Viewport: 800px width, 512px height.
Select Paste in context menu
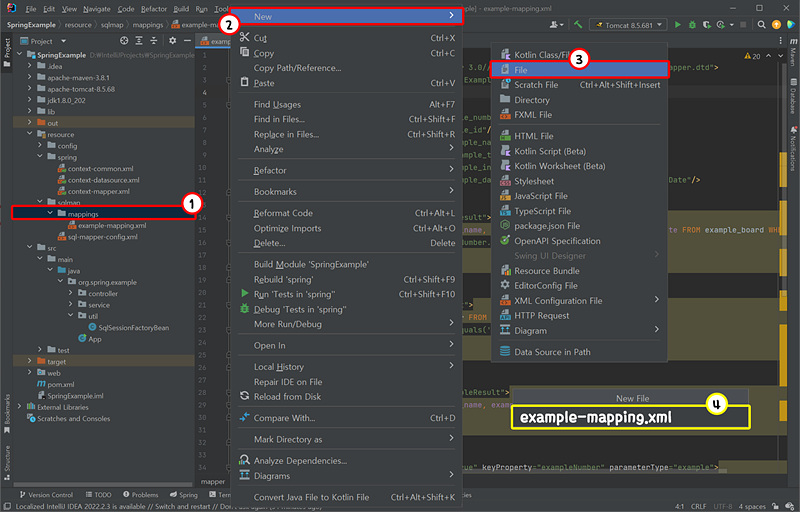point(347,83)
